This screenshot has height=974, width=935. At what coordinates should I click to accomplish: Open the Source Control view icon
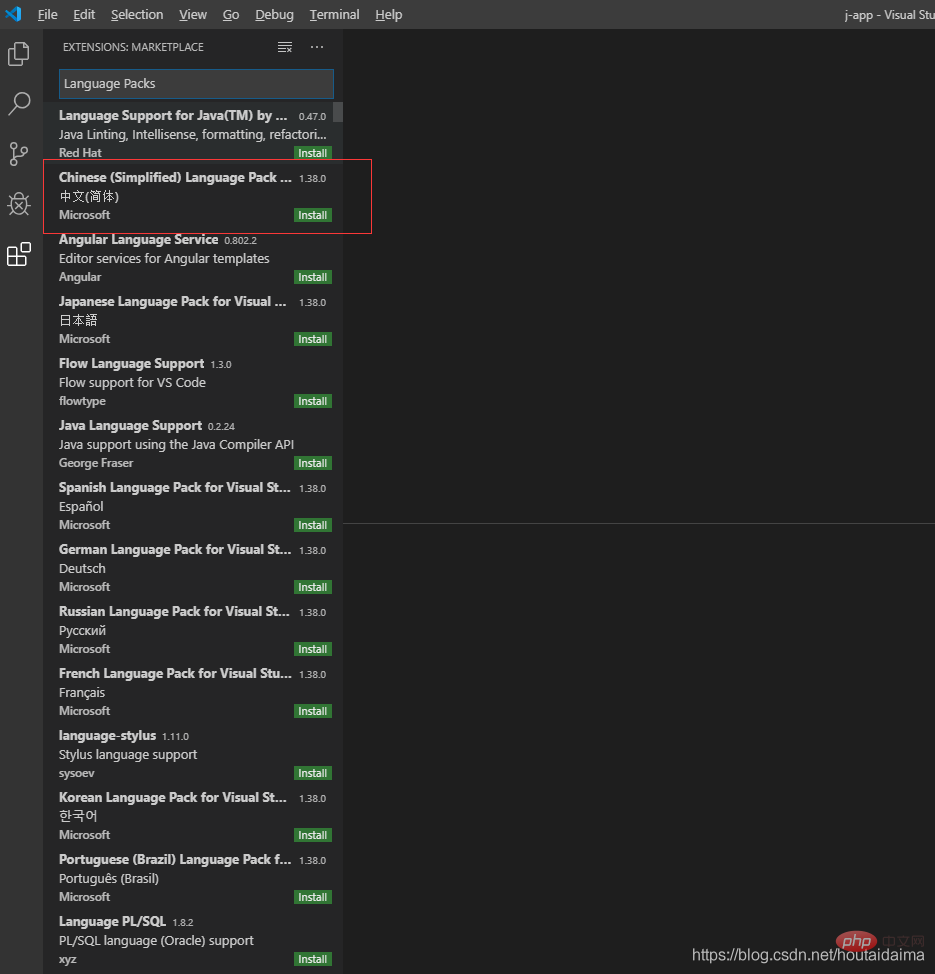coord(19,154)
